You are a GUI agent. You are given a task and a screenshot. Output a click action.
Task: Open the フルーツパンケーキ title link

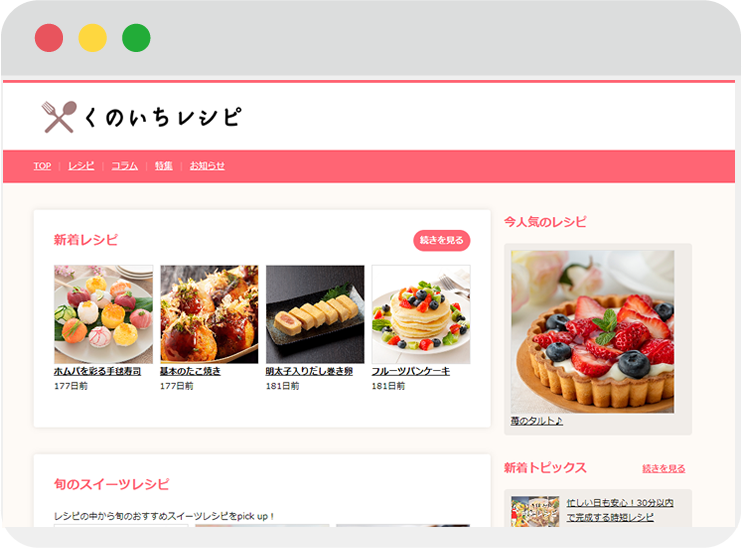pyautogui.click(x=411, y=371)
